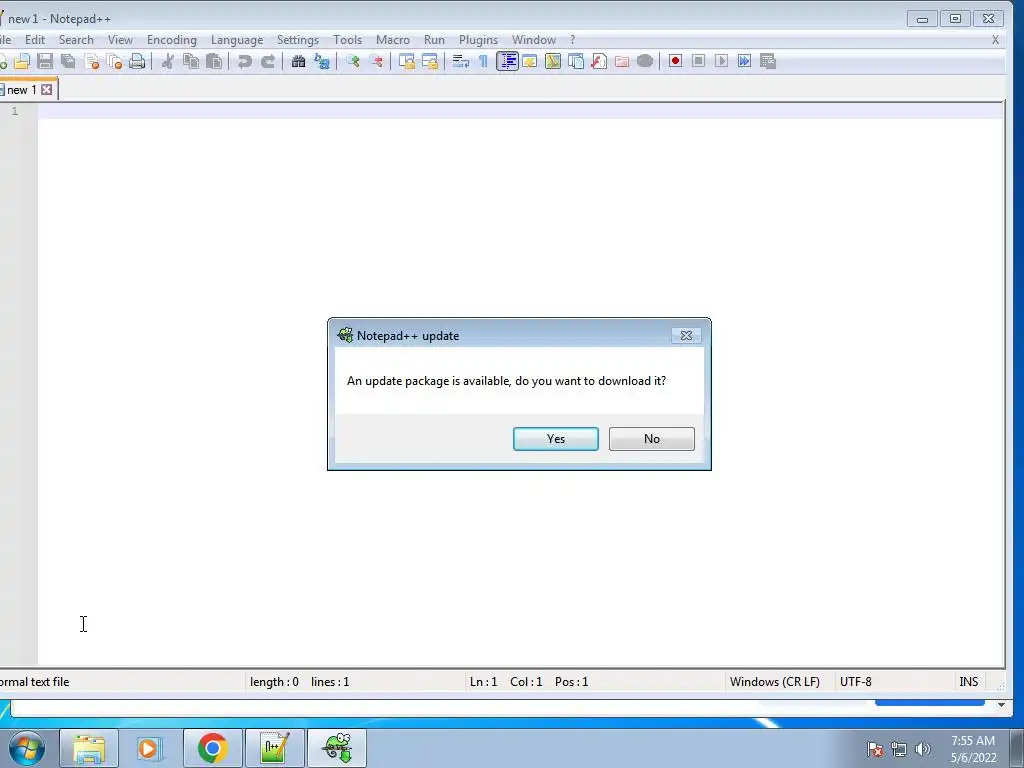Open Find with the binoculars icon

click(x=298, y=61)
